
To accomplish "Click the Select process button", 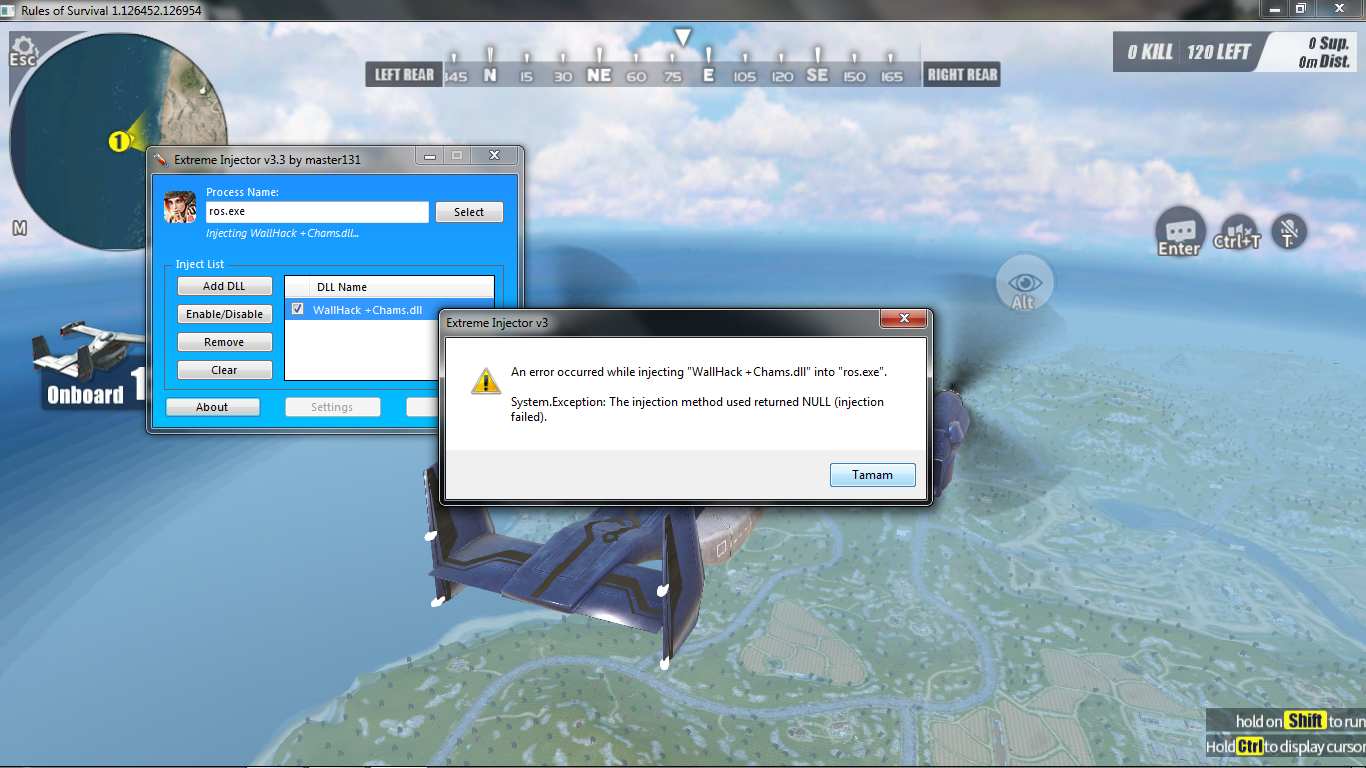I will point(469,212).
